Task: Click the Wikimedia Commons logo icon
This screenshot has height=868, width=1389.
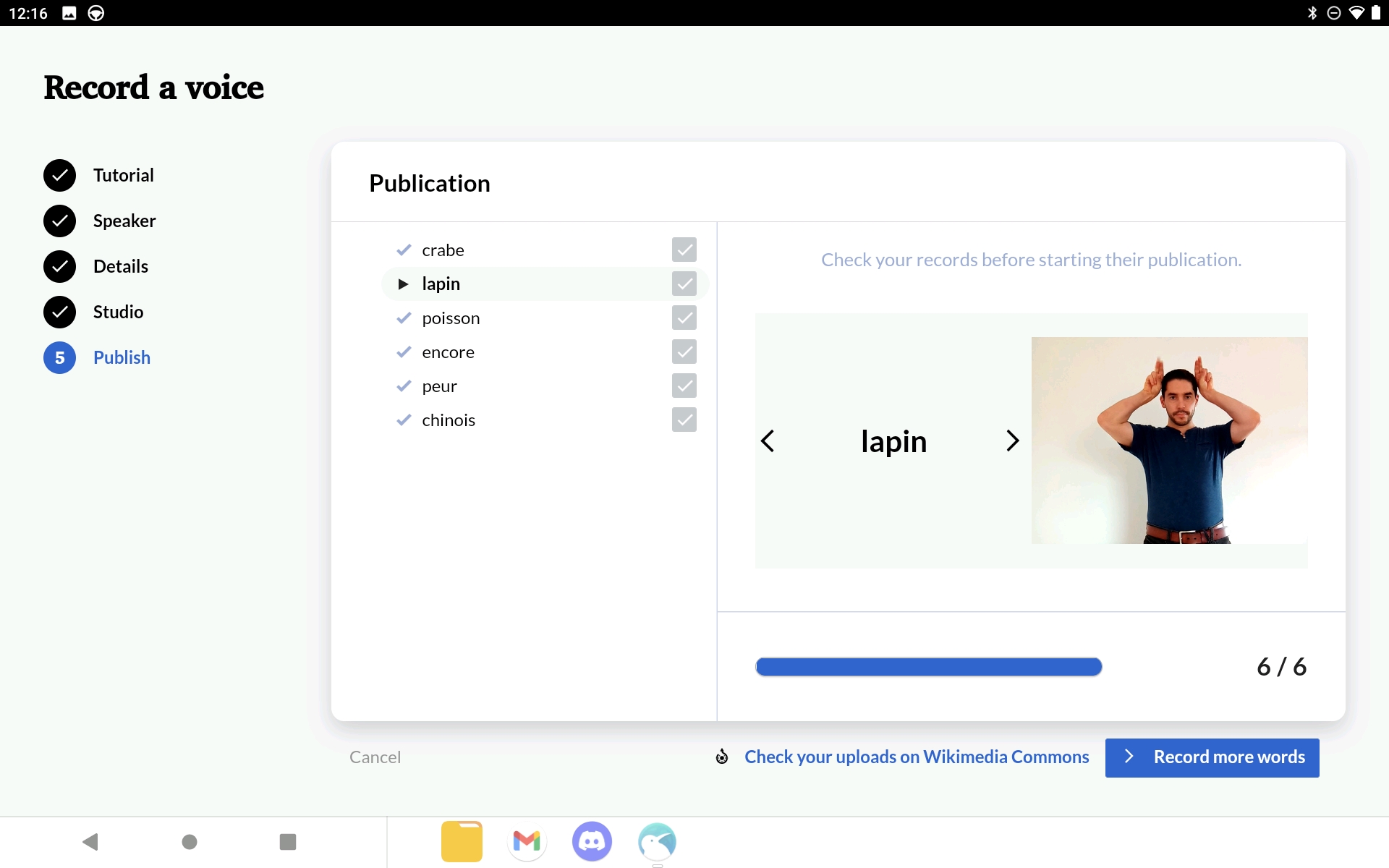Action: pos(721,757)
